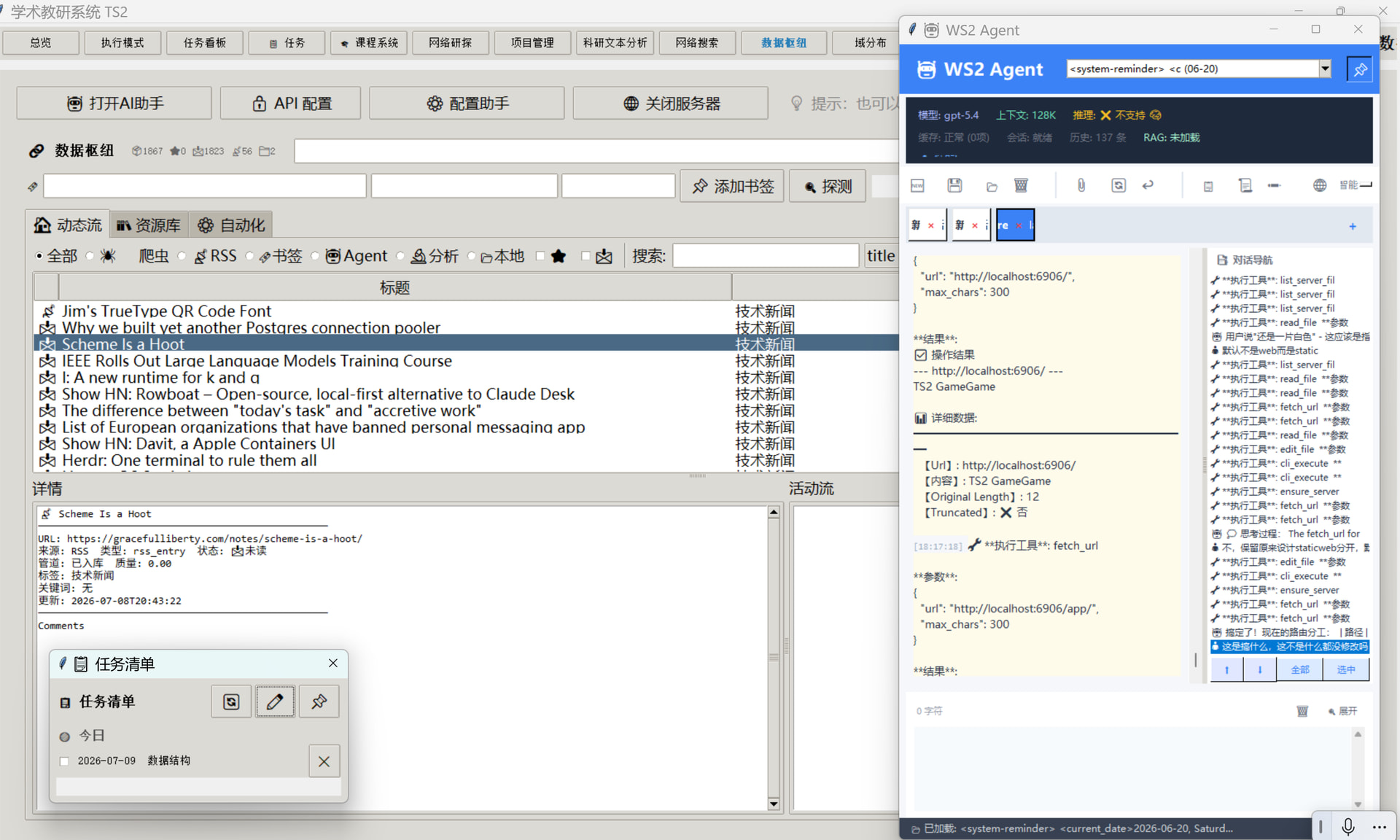
Task: Open the 项目管理 top menu tab
Action: pyautogui.click(x=532, y=42)
